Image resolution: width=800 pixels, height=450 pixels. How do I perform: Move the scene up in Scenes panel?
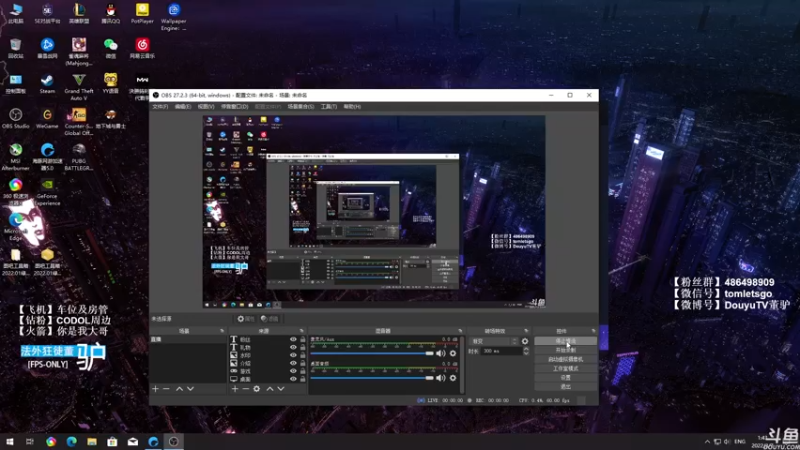click(x=179, y=389)
